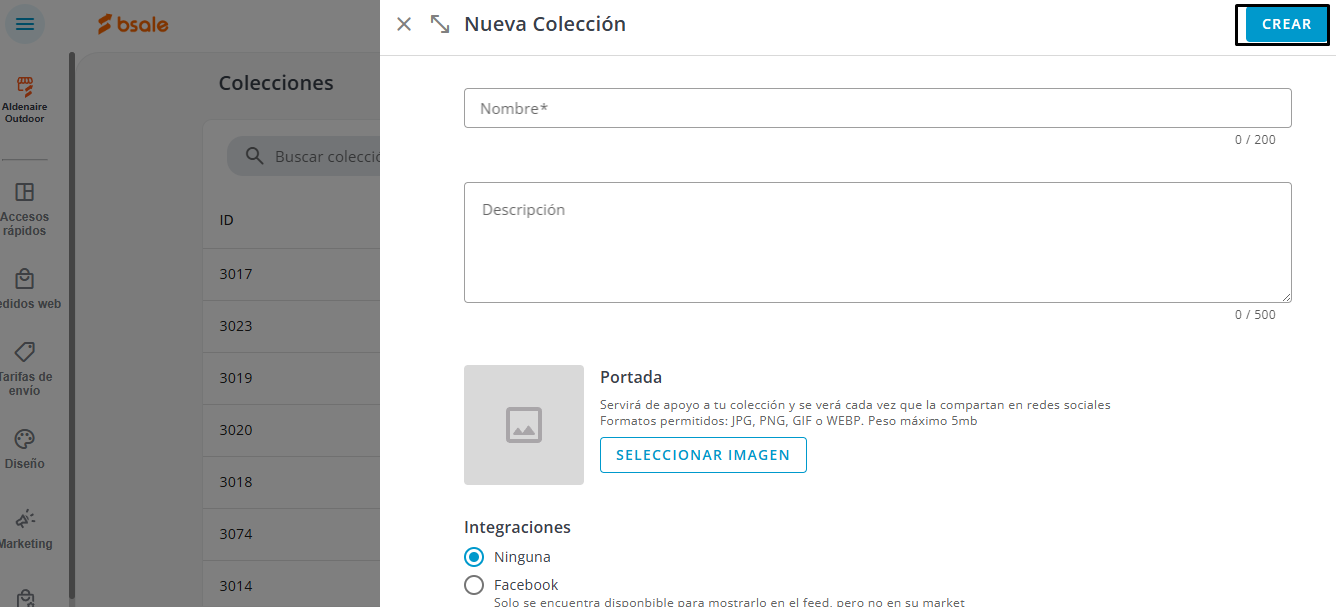Click SELECCIONAR IMAGEN button
Viewport: 1336px width, 607px height.
[x=703, y=455]
